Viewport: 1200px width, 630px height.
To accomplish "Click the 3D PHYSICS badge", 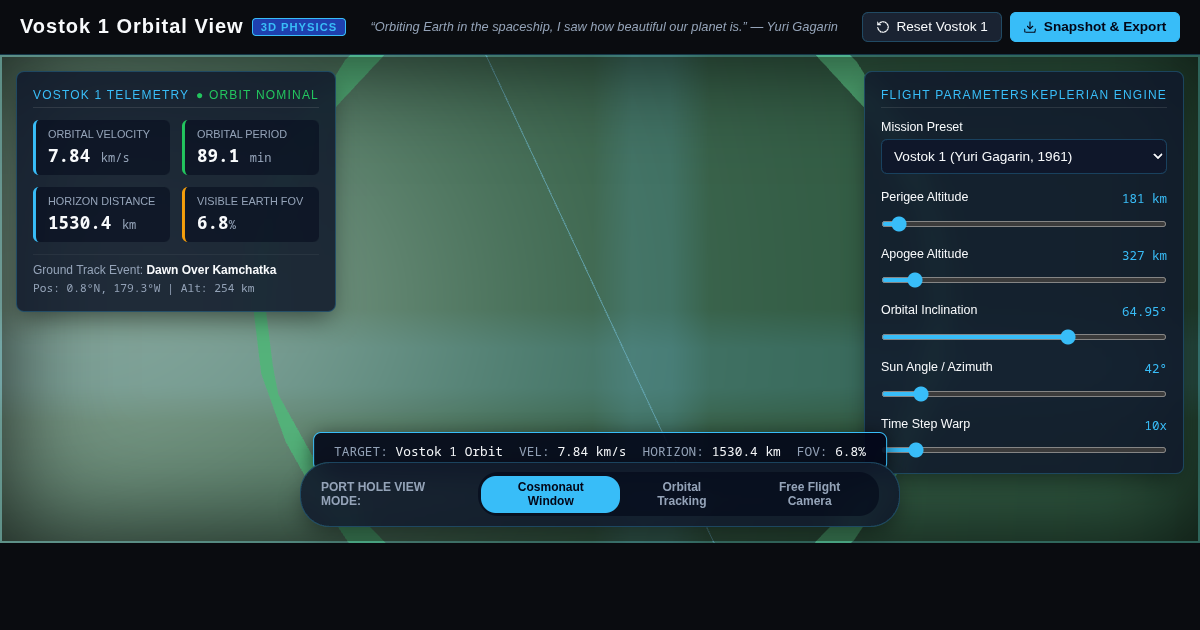I will (x=299, y=27).
